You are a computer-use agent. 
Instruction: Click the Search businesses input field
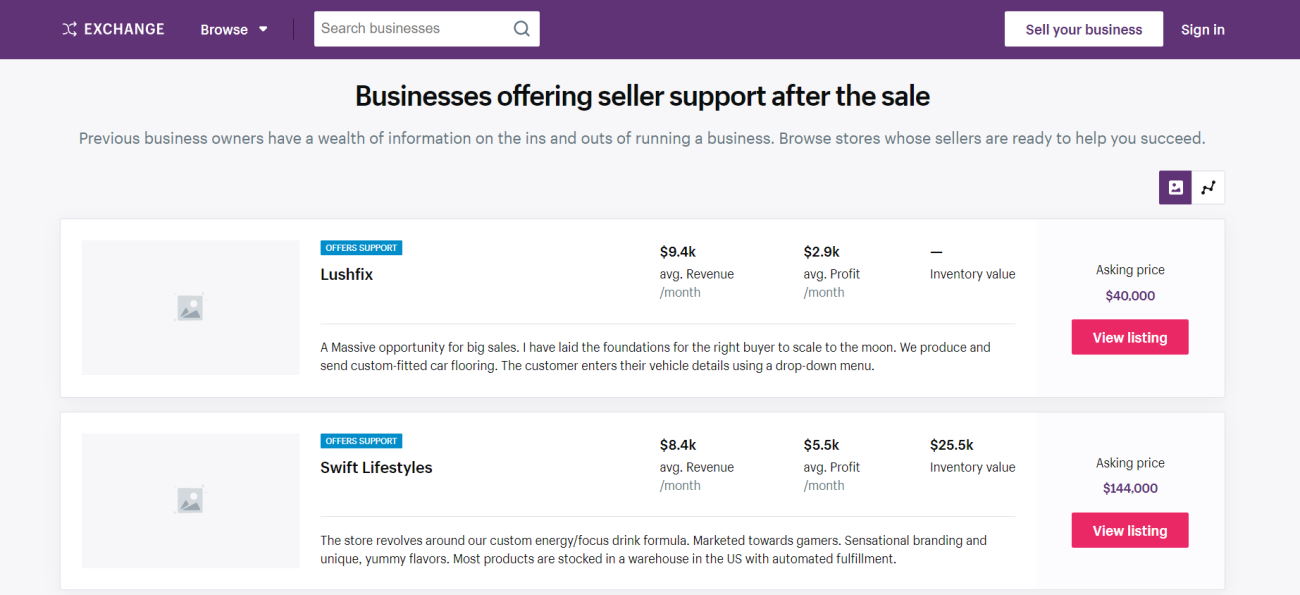[x=412, y=29]
